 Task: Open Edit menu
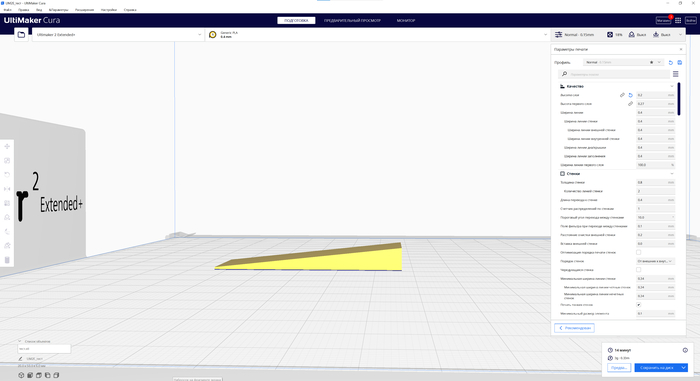click(x=24, y=10)
